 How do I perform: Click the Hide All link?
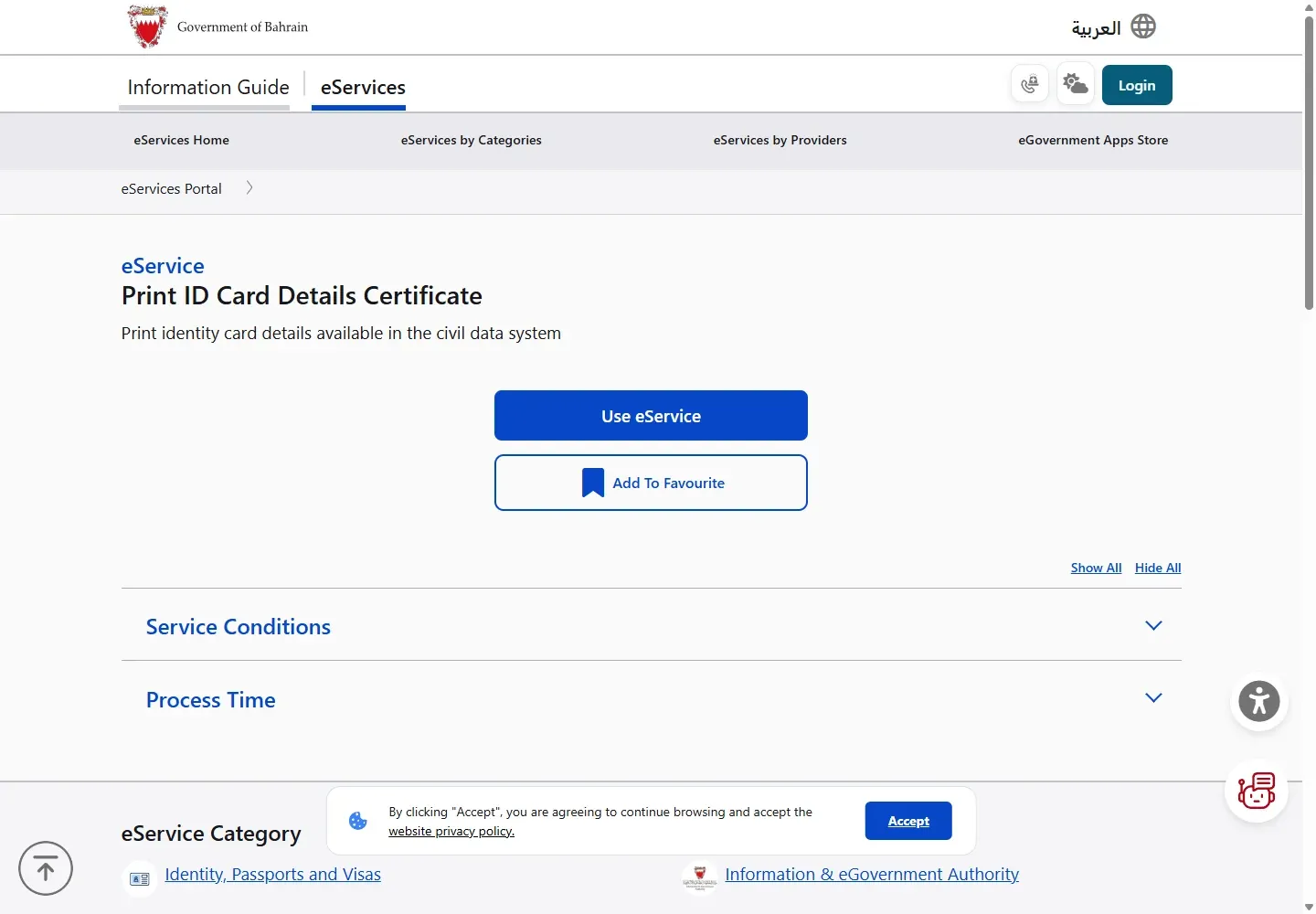(x=1158, y=568)
